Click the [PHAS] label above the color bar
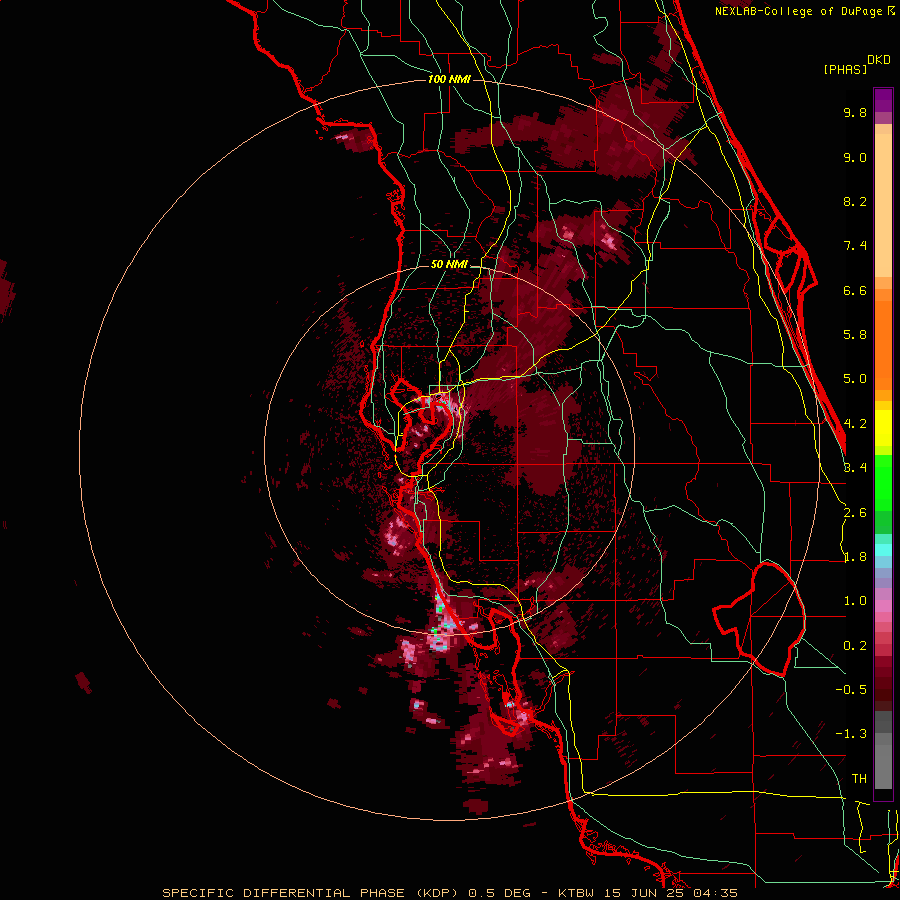Screen dimensions: 900x900 coord(845,69)
